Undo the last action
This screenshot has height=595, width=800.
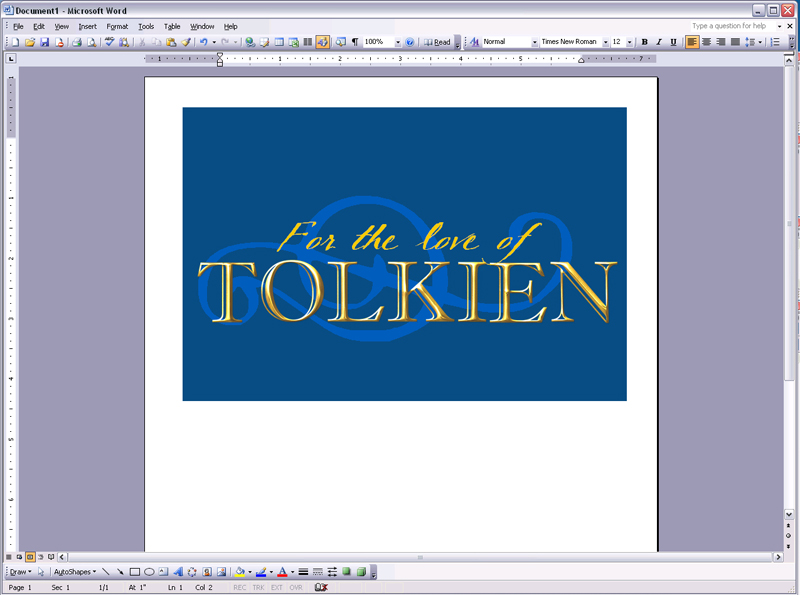point(204,42)
